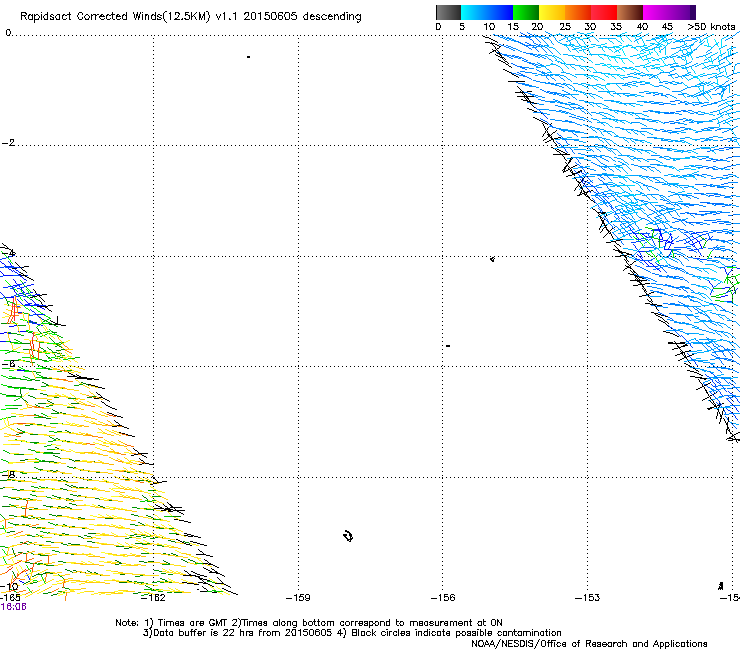Viewport: 740px width, 650px height.
Task: Click the gray 0-5 knots legend segment
Action: coord(448,12)
